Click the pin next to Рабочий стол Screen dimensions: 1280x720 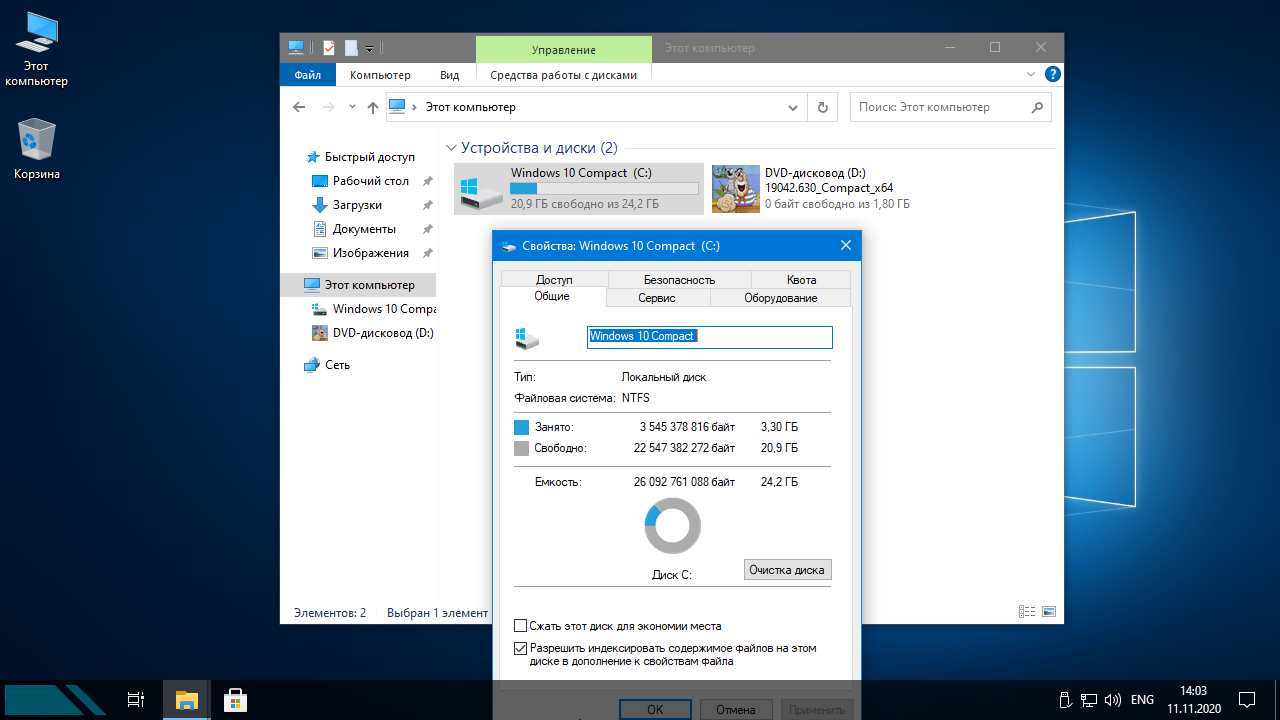[x=427, y=181]
